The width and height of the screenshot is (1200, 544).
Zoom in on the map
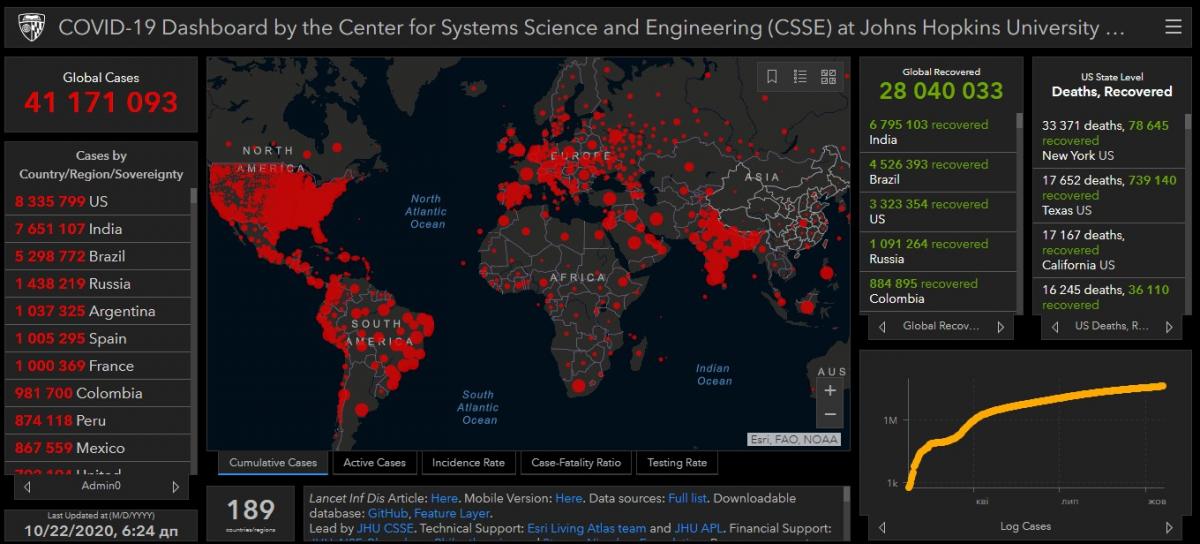[830, 391]
